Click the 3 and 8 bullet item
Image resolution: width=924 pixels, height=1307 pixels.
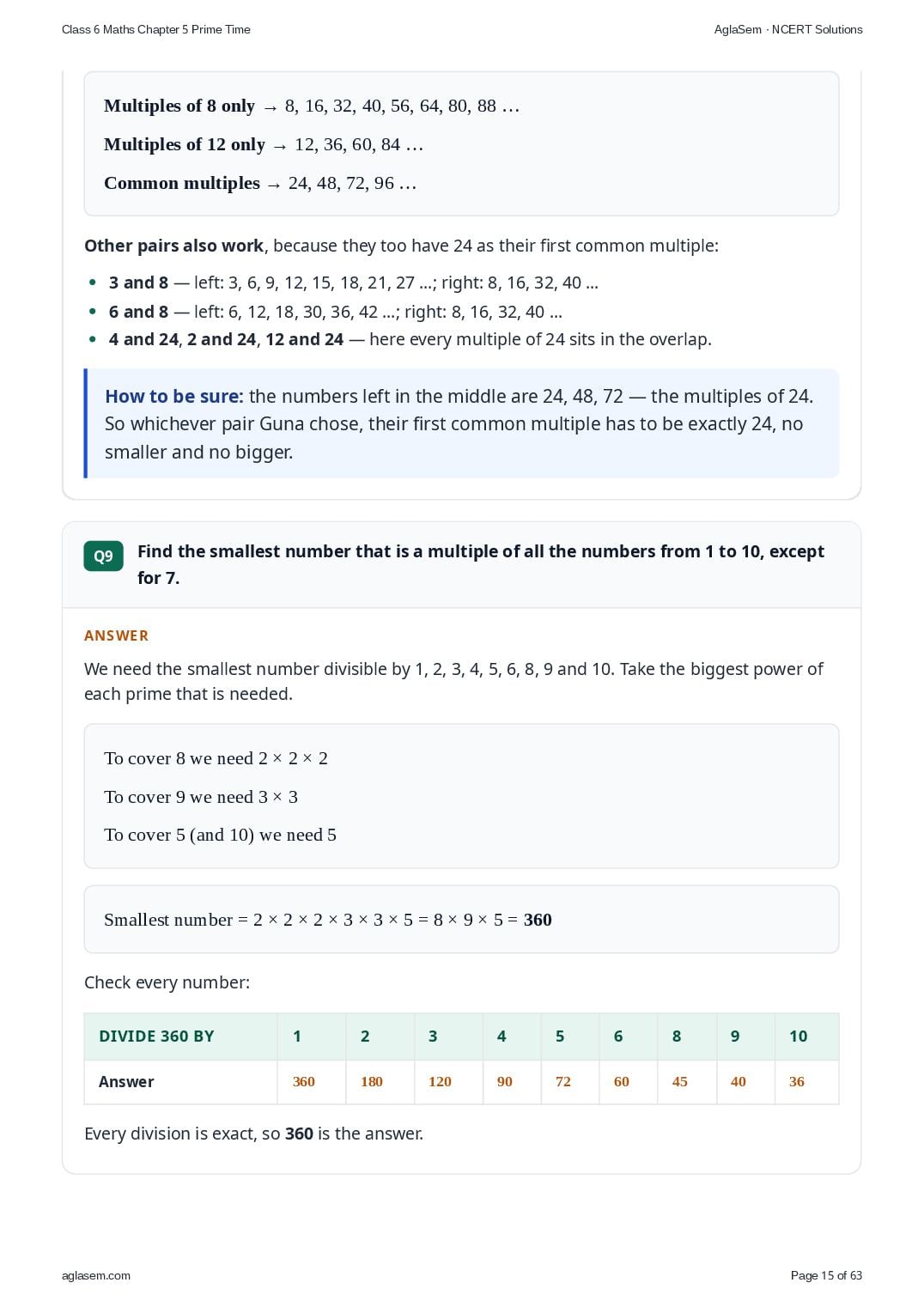coord(353,283)
